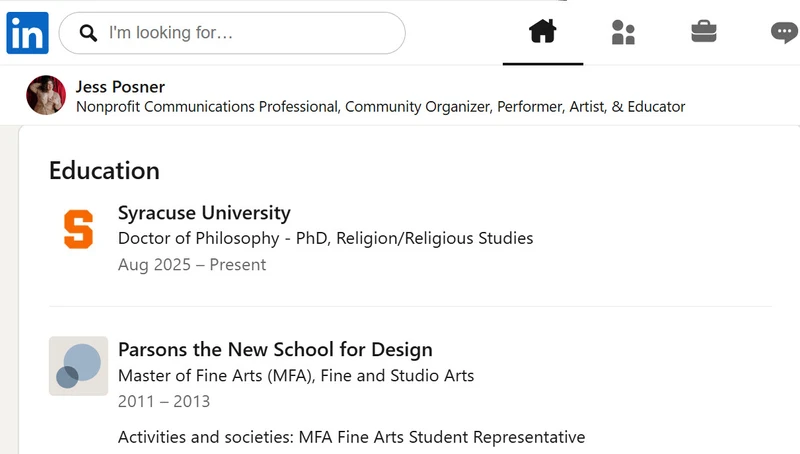Select the Activities and societies text line
The width and height of the screenshot is (800, 454).
(352, 437)
